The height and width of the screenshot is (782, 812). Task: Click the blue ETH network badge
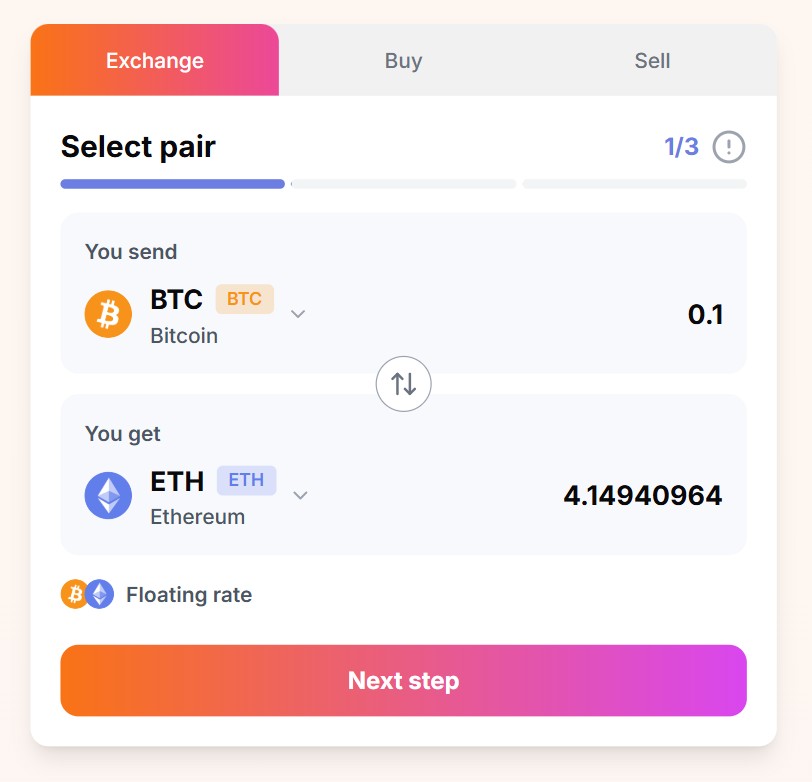pyautogui.click(x=246, y=480)
